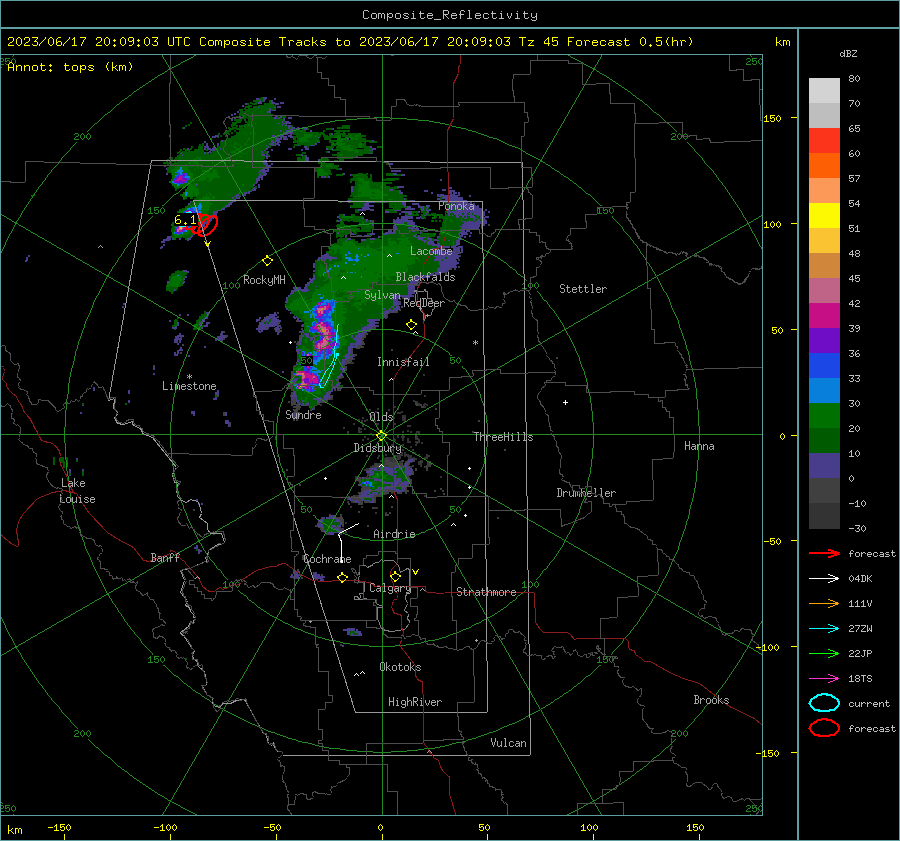Click the Limestone label

coord(189,386)
